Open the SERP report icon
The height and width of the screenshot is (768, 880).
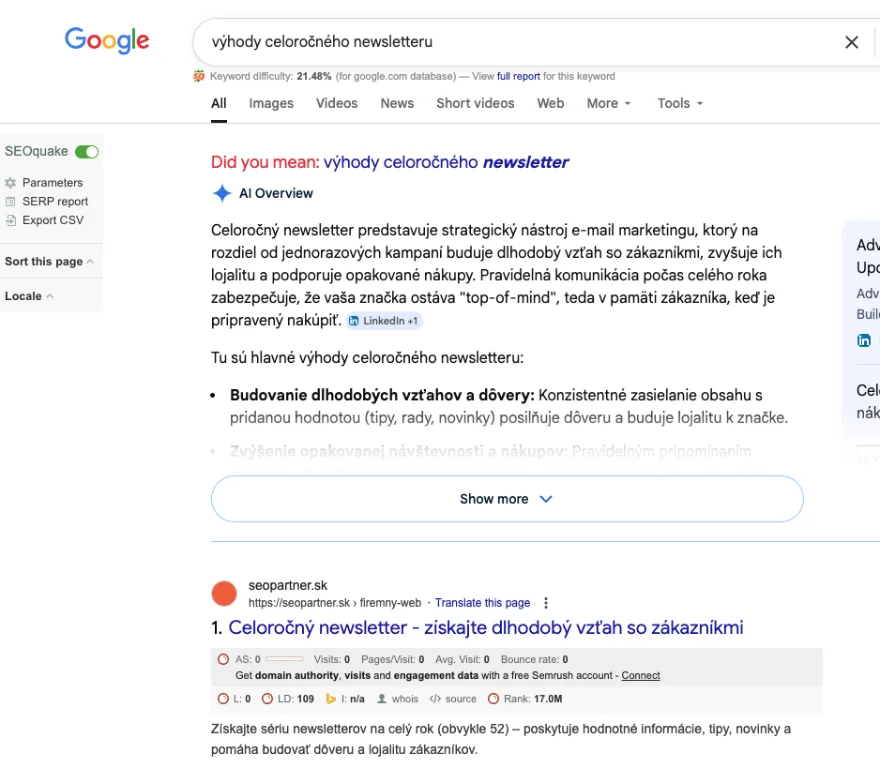point(11,202)
